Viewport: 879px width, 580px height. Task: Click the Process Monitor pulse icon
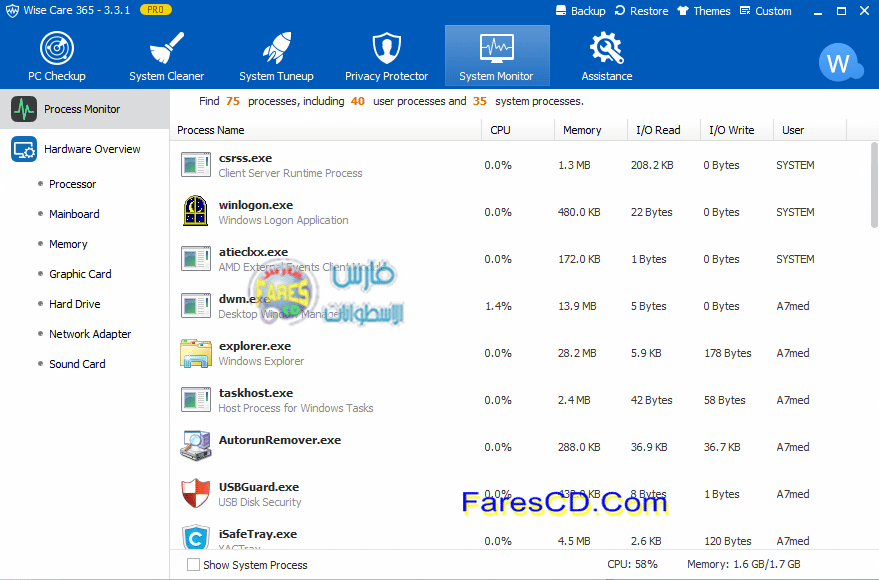point(24,109)
